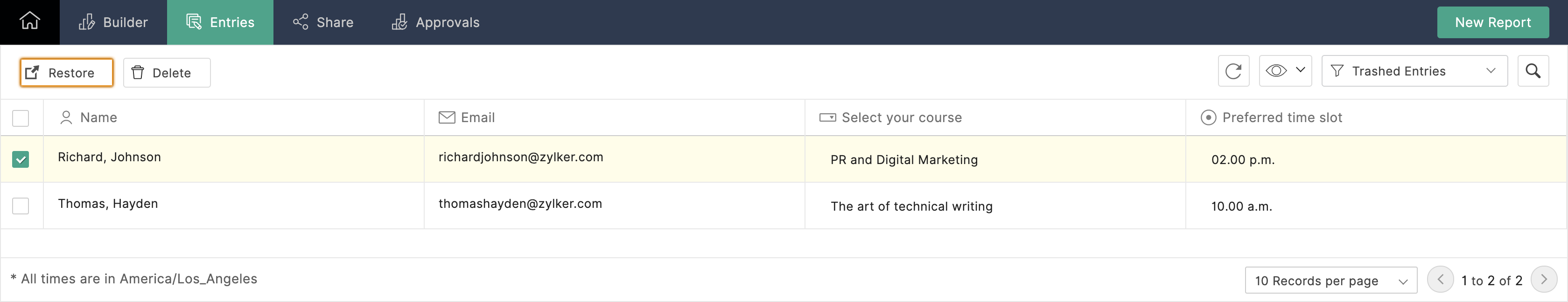Open the Approvals tab

(435, 22)
